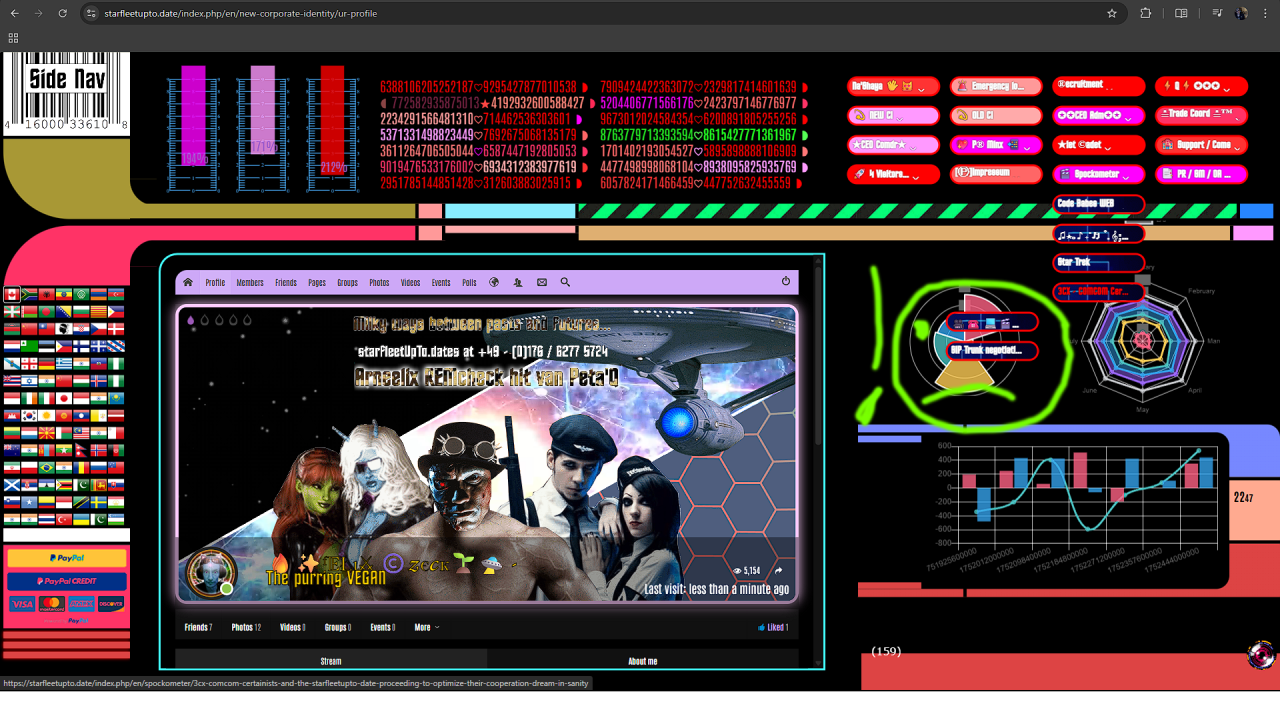Viewport: 1280px width, 720px height.
Task: Click the PayPal payment button
Action: pyautogui.click(x=67, y=558)
